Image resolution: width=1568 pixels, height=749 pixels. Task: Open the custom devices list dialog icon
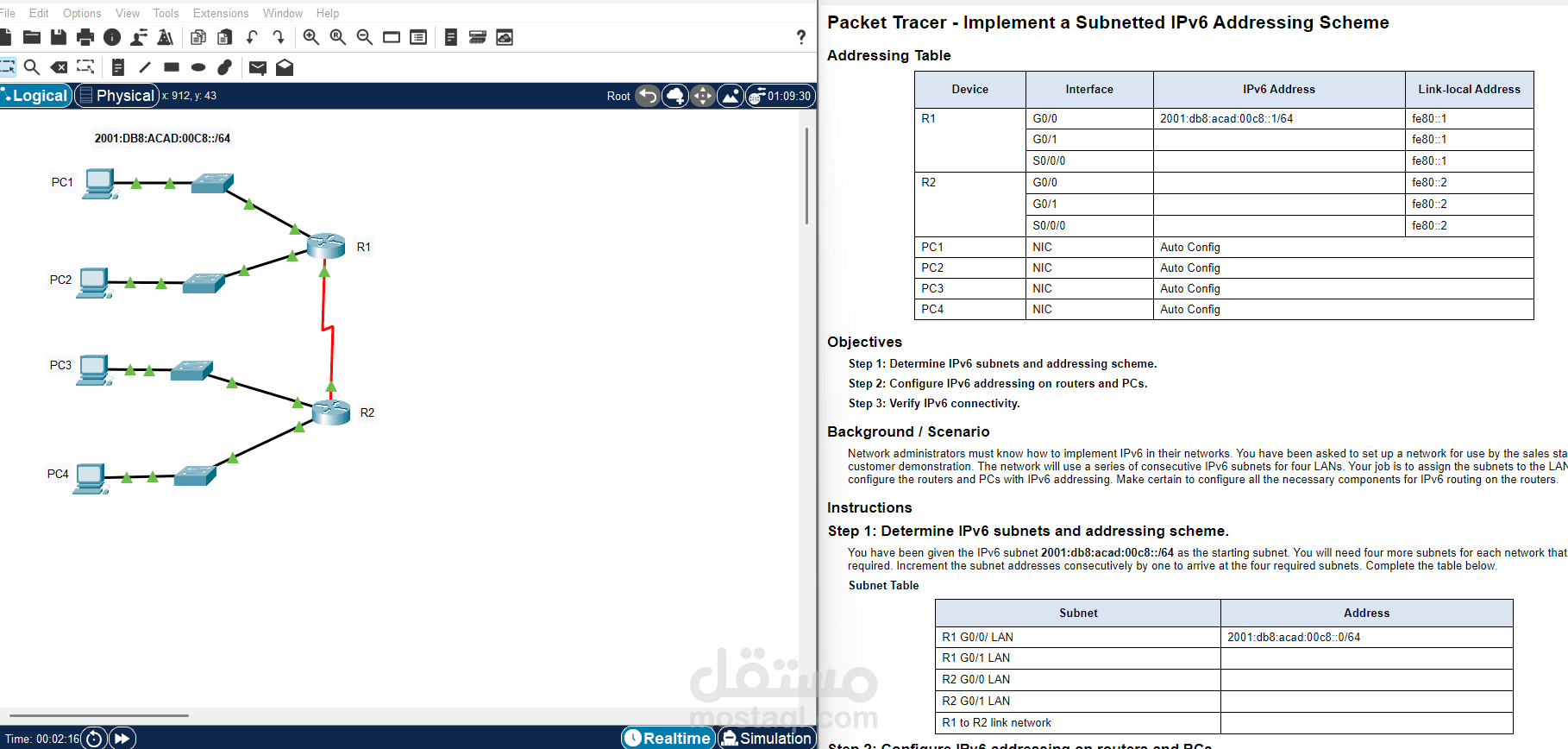click(x=418, y=37)
